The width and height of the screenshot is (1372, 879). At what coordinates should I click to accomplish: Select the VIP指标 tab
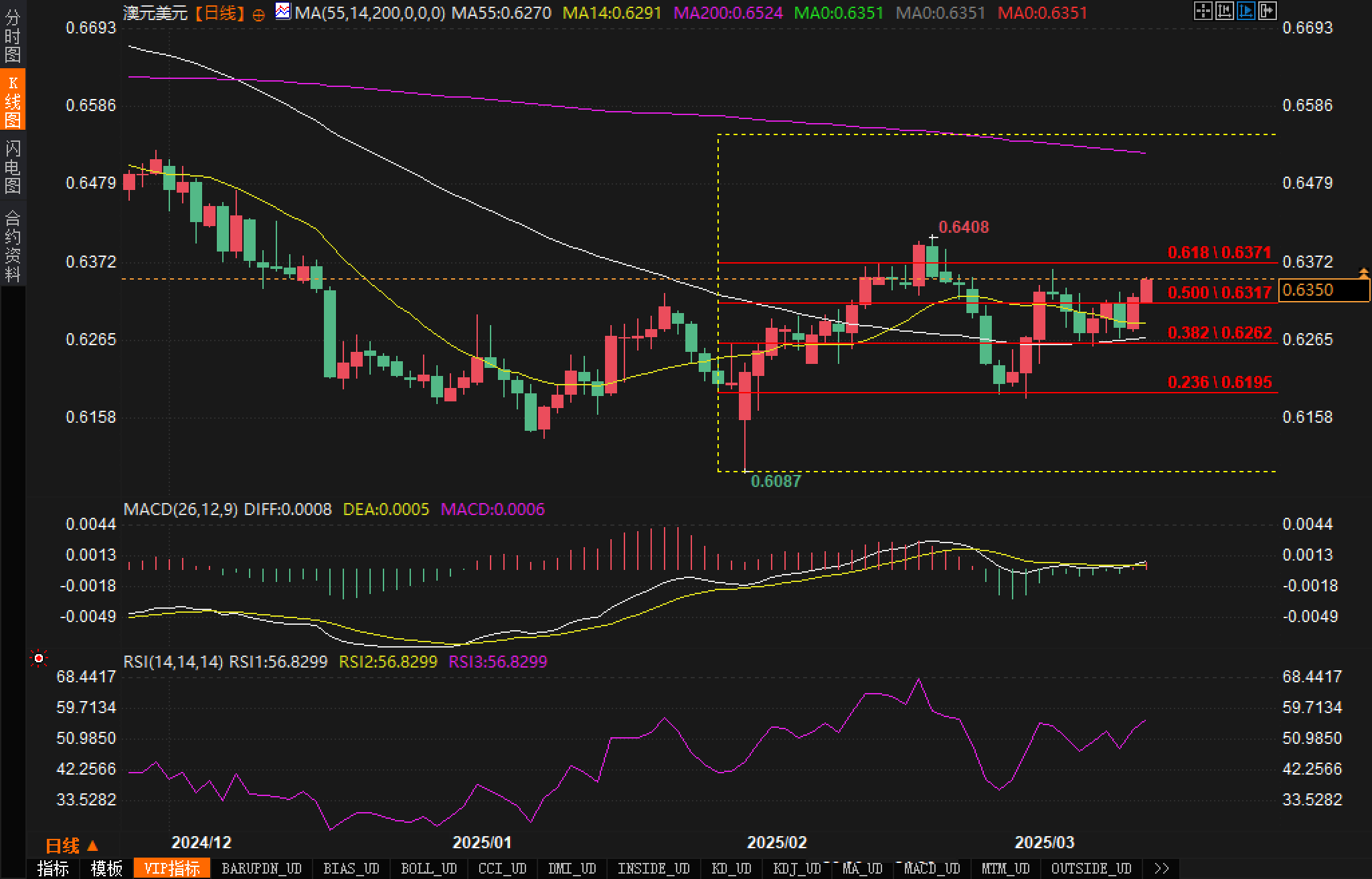tap(172, 868)
